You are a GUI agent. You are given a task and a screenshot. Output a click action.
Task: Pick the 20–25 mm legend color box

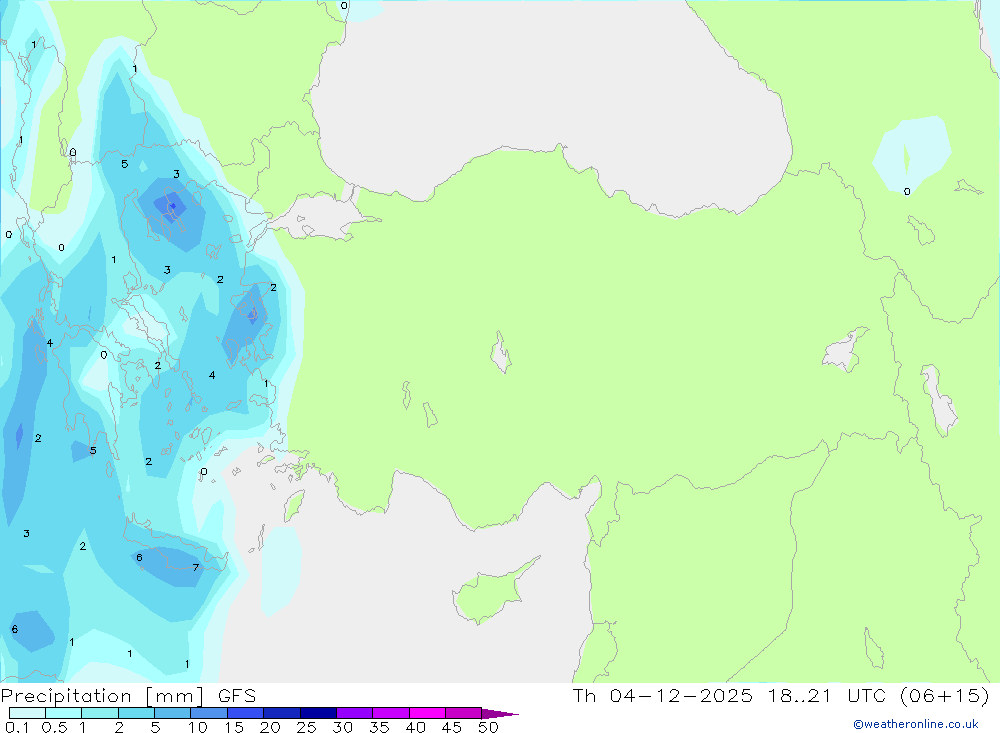pos(281,713)
